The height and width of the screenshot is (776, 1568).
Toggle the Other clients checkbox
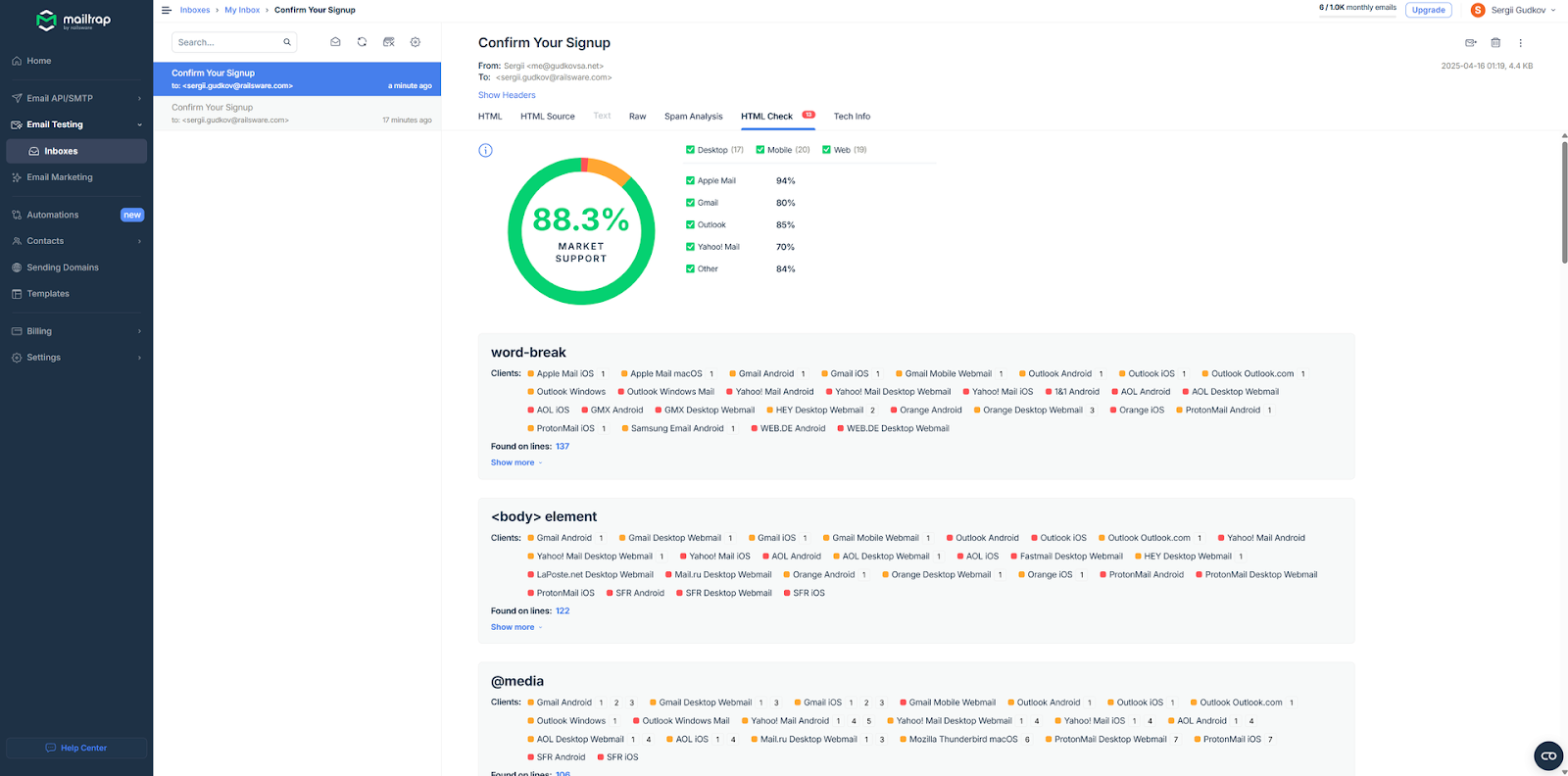(x=690, y=268)
